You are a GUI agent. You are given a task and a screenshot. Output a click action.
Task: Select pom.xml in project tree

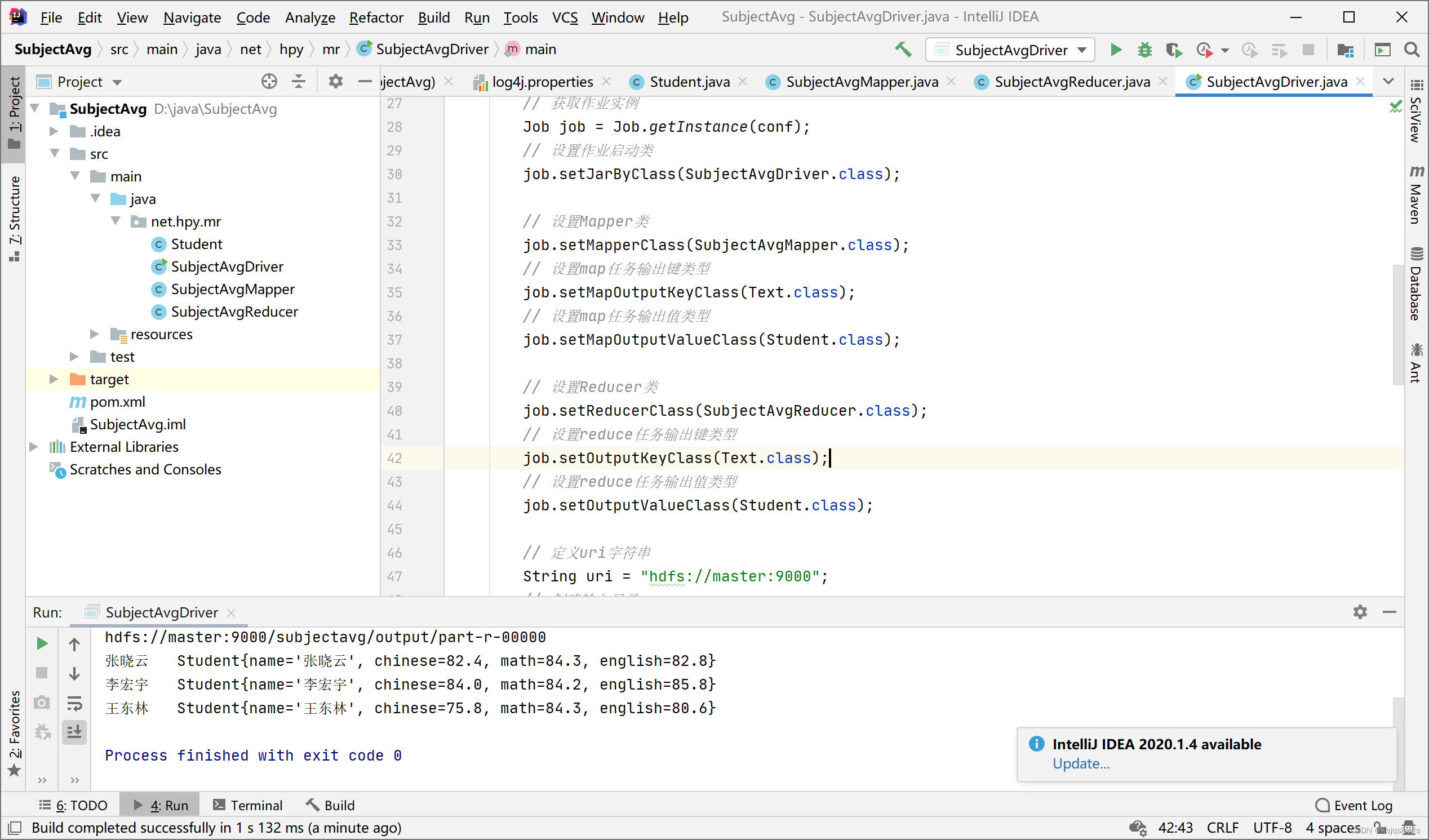[x=117, y=401]
